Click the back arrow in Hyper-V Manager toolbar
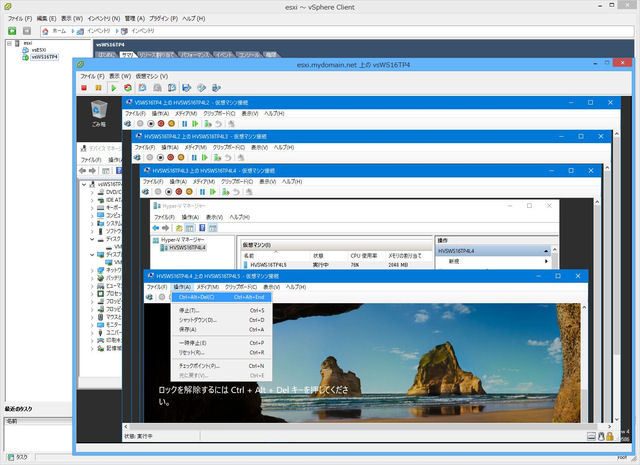The height and width of the screenshot is (465, 640). [x=156, y=228]
